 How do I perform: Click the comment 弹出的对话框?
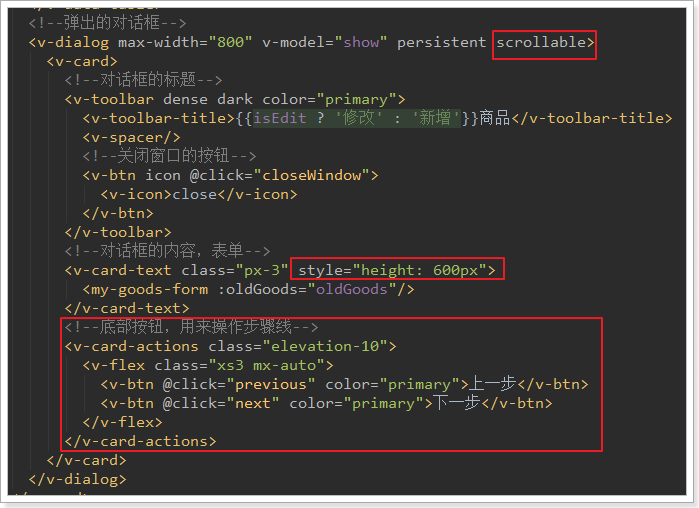(107, 23)
